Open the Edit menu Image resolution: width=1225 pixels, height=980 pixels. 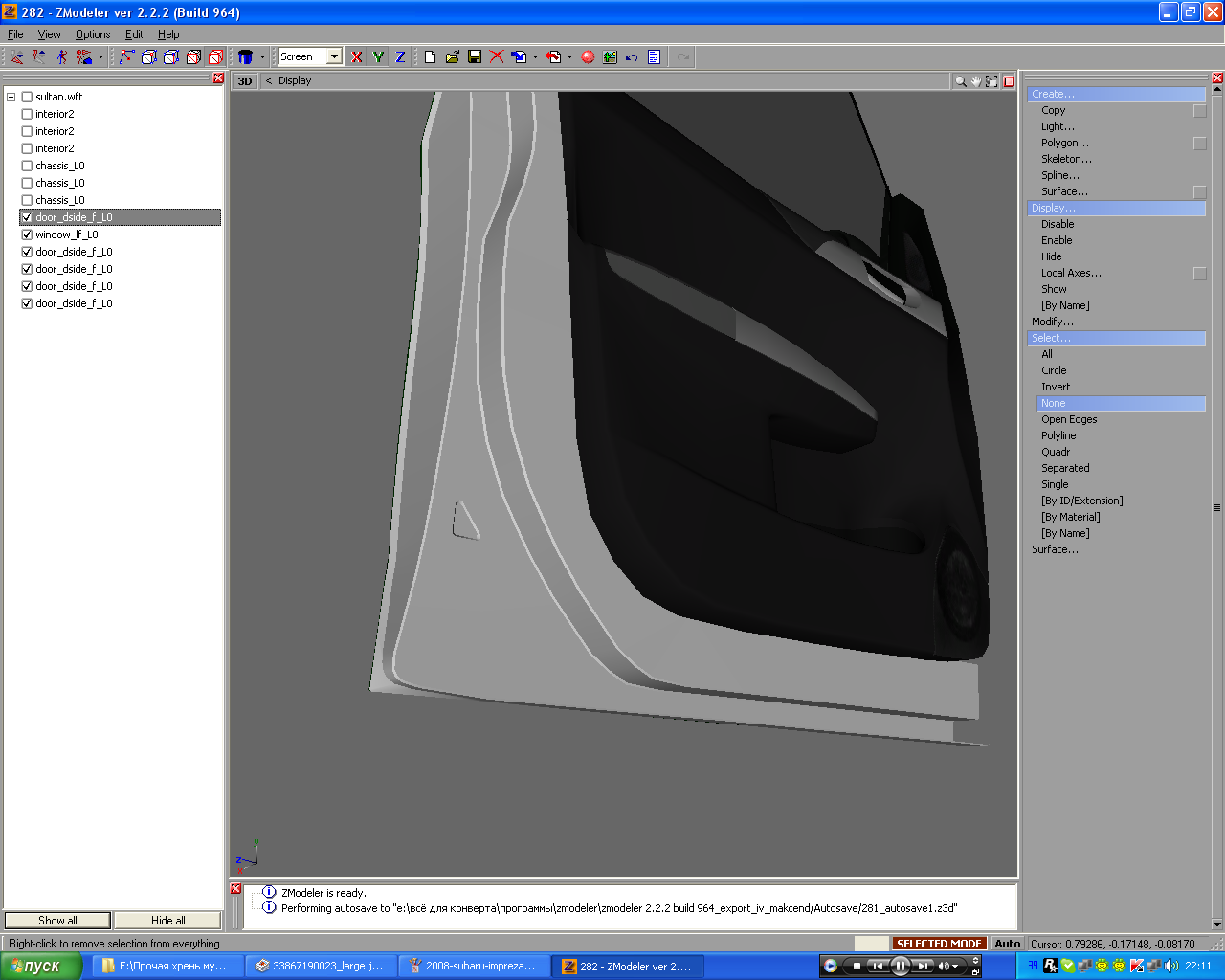point(134,34)
